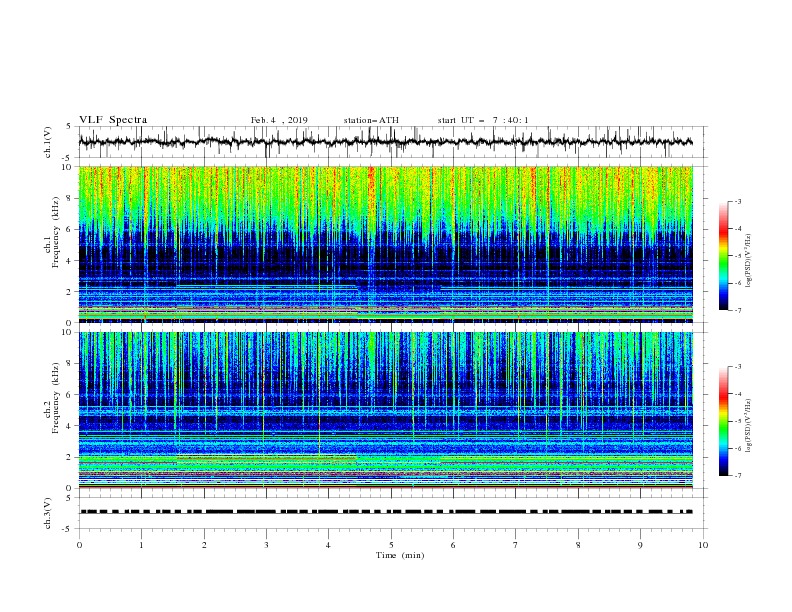The image size is (792, 612).
Task: Click the ch.2 color bar 'log(PSD)(V²/Hz)' label
Action: pos(750,426)
